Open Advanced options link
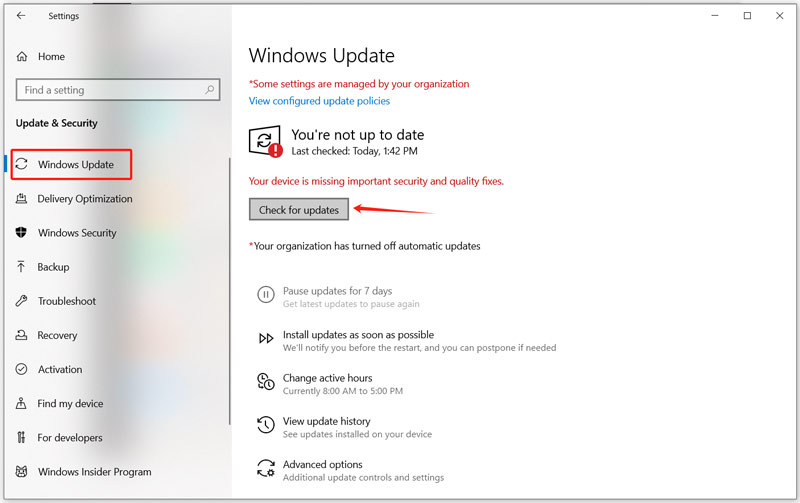800x503 pixels. [322, 465]
